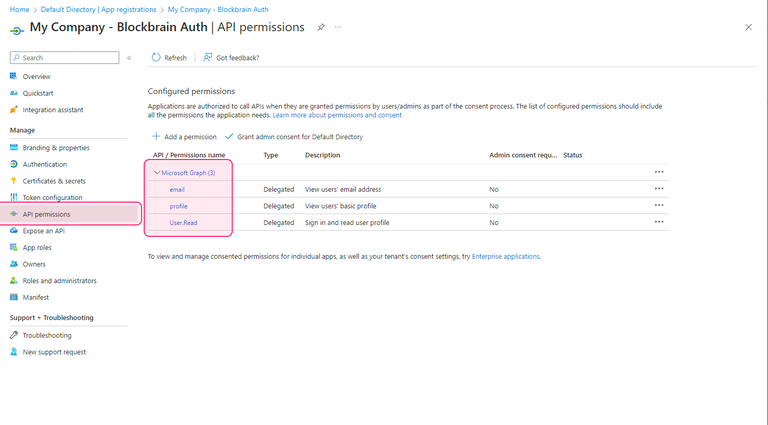Viewport: 768px width, 425px height.
Task: Grant admin consent for Default Directory
Action: click(294, 136)
